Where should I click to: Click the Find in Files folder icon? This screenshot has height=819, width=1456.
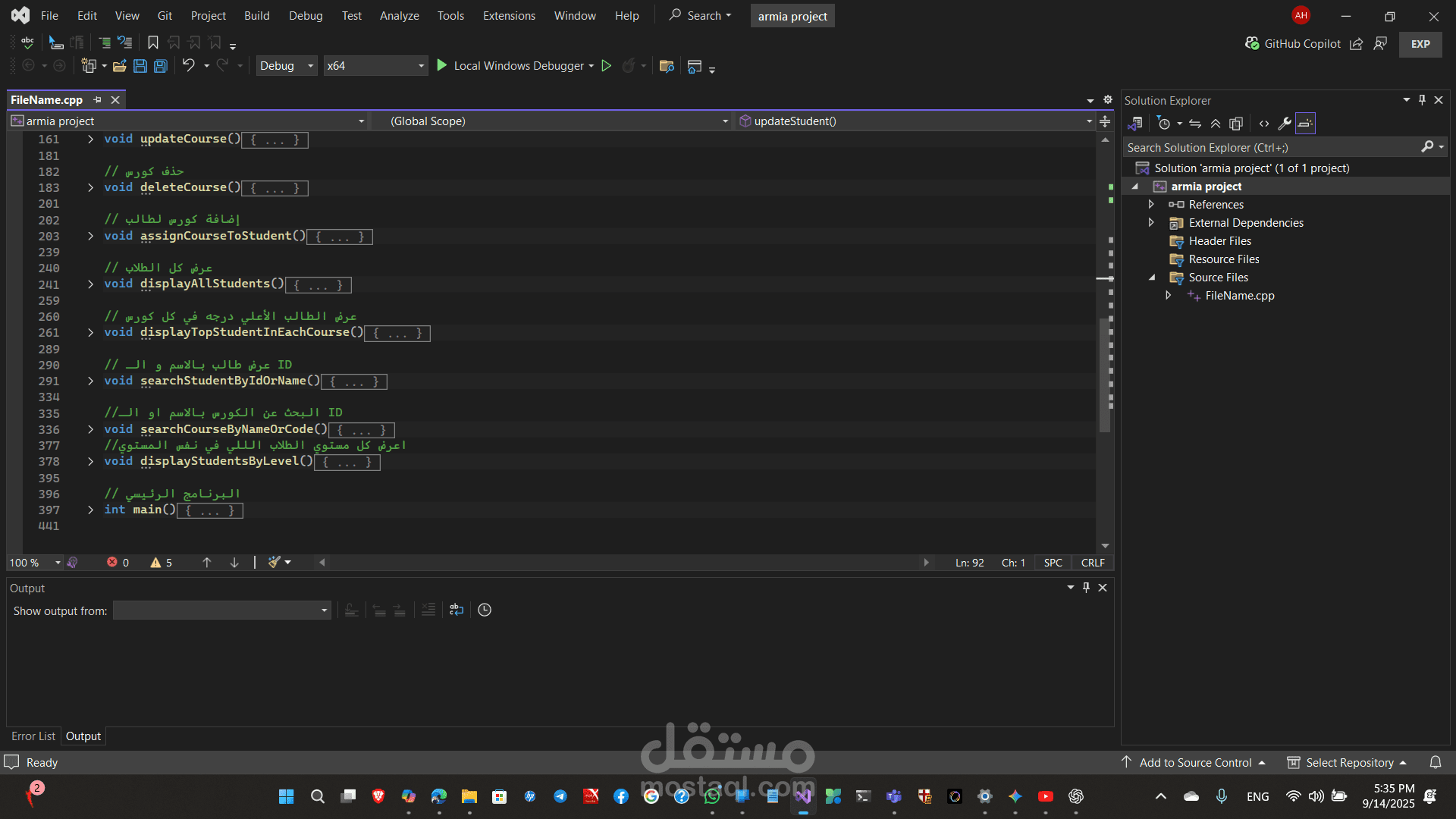[667, 66]
